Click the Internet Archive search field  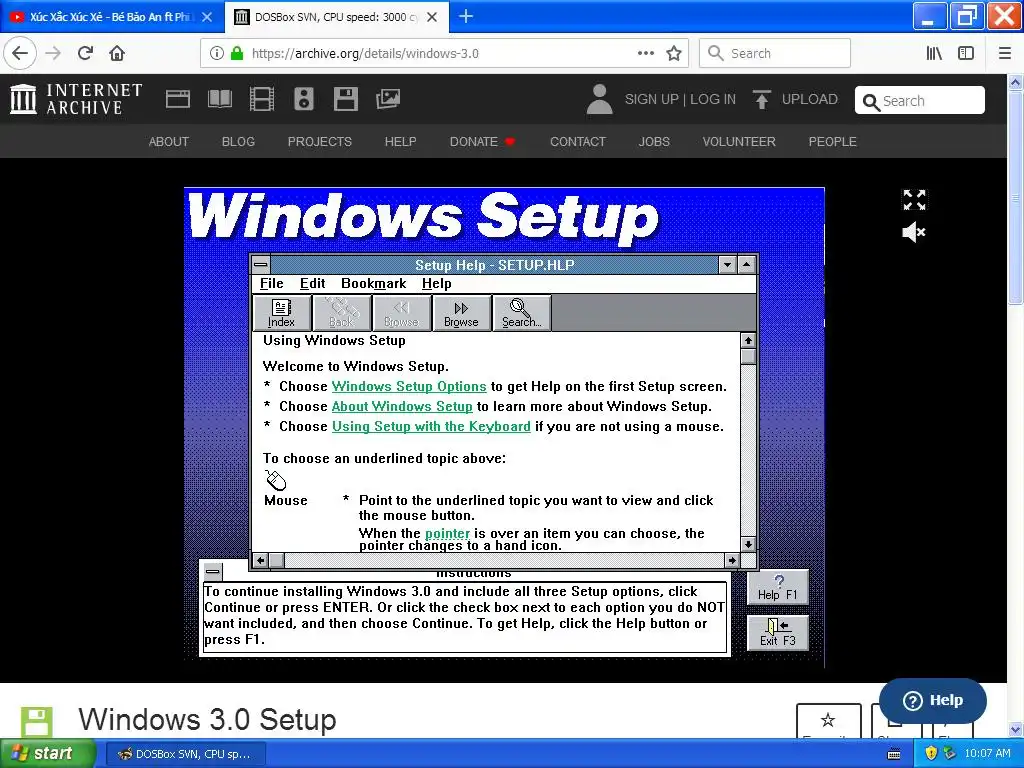920,101
